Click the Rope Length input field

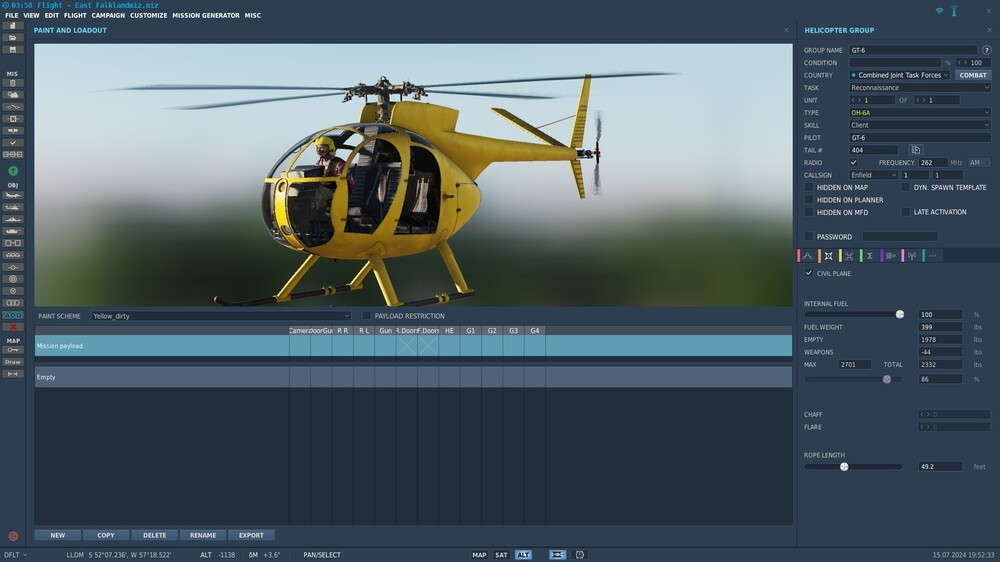pyautogui.click(x=940, y=467)
